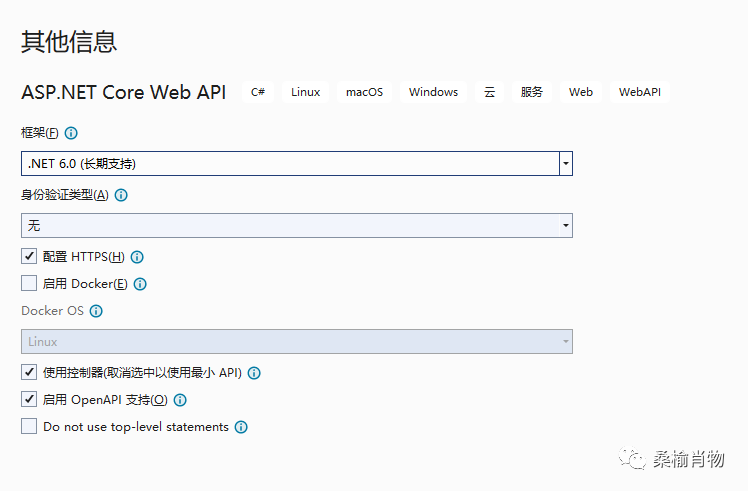Click the info icon beside 启用 Docker(E)
Screen dimensions: 748x491
140,284
